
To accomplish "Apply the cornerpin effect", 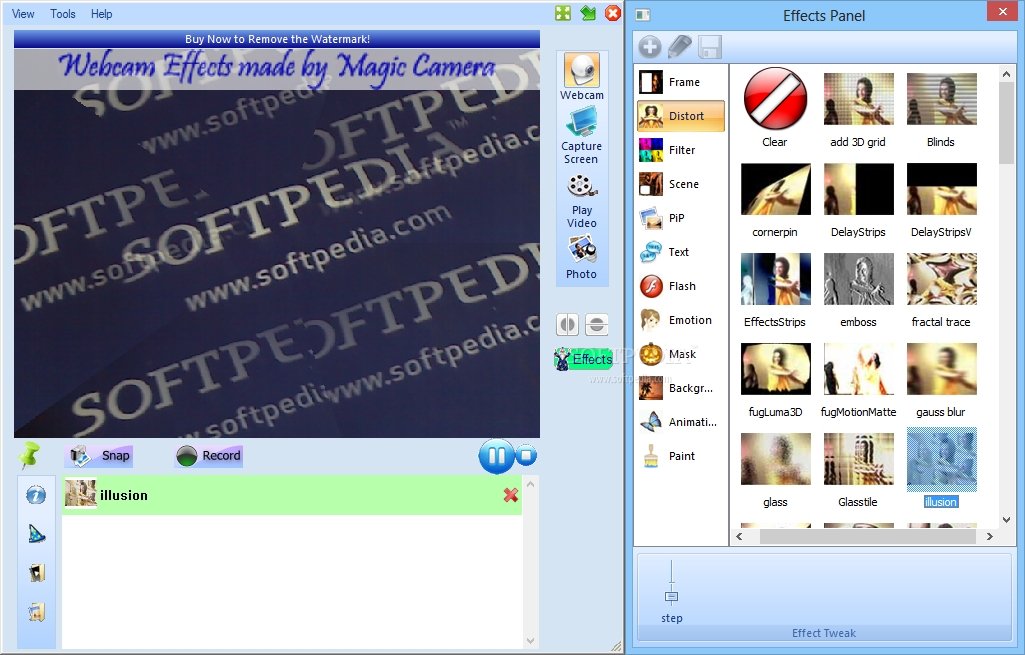I will click(775, 189).
